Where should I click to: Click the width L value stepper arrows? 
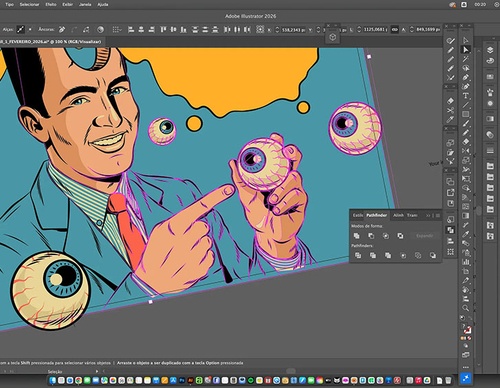point(359,30)
